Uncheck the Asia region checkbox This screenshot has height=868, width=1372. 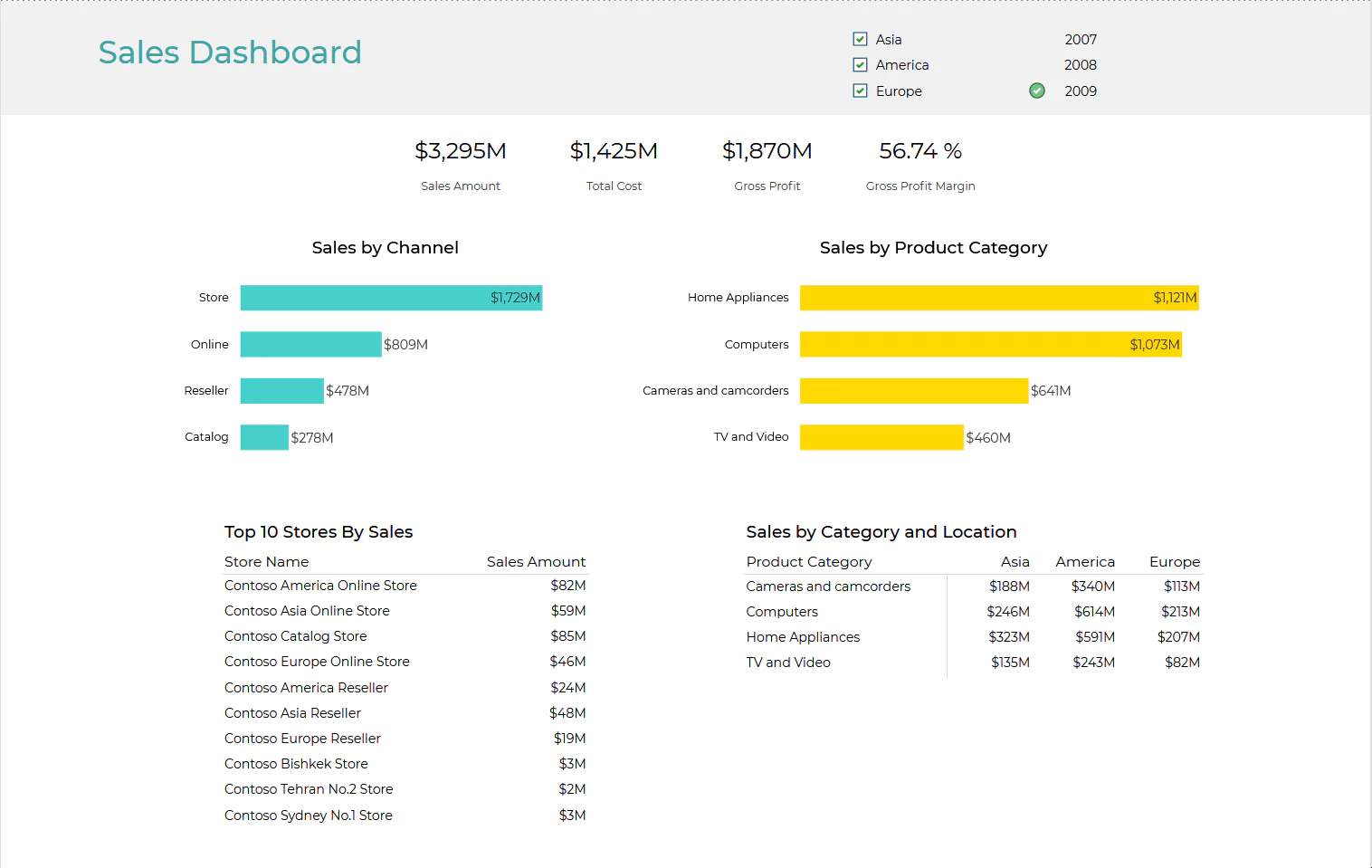coord(859,39)
